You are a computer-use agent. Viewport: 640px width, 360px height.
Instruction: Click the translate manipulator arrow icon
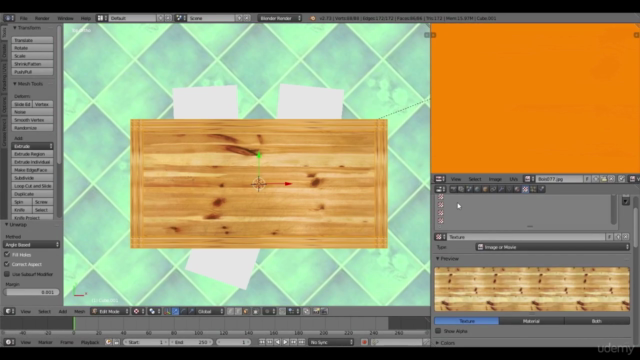pyautogui.click(x=176, y=311)
